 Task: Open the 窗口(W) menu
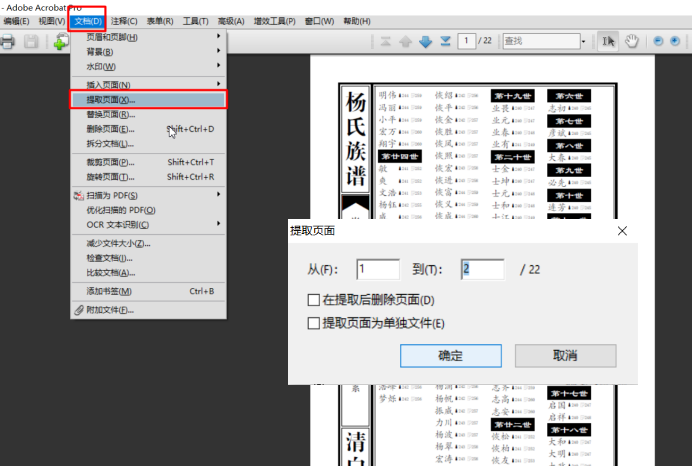tap(319, 21)
